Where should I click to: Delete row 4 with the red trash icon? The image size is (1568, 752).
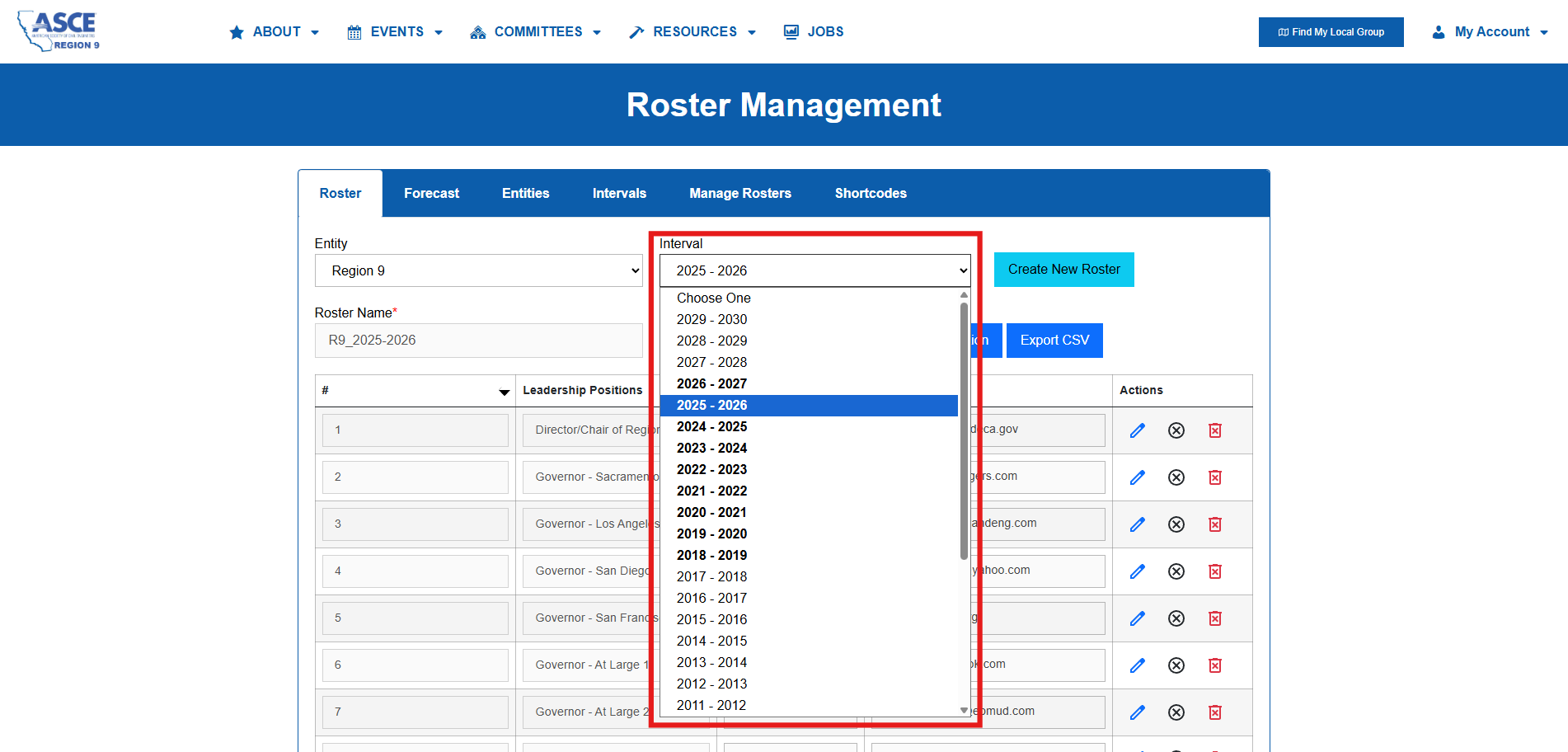(1215, 571)
